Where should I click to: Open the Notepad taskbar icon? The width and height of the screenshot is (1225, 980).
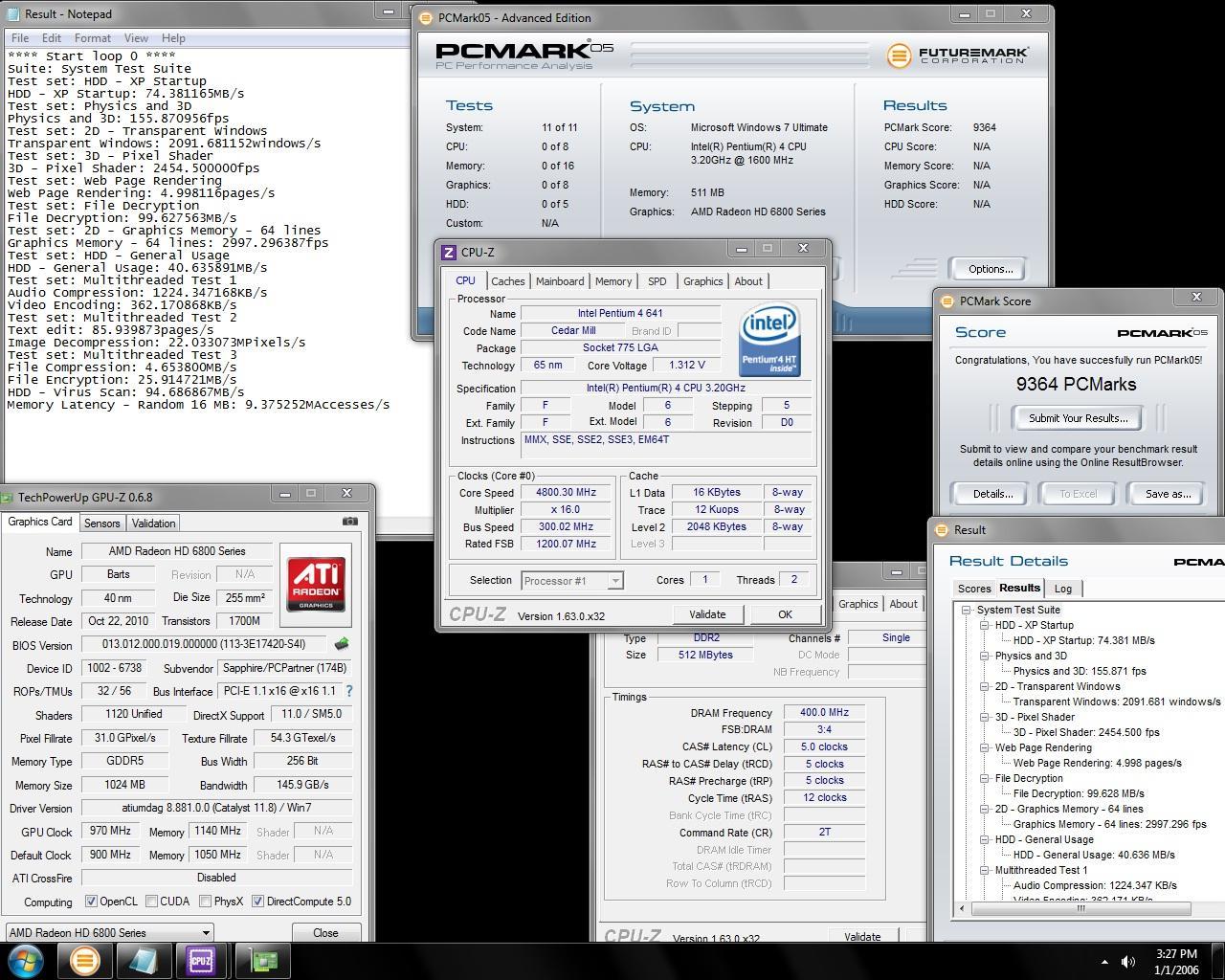[144, 961]
